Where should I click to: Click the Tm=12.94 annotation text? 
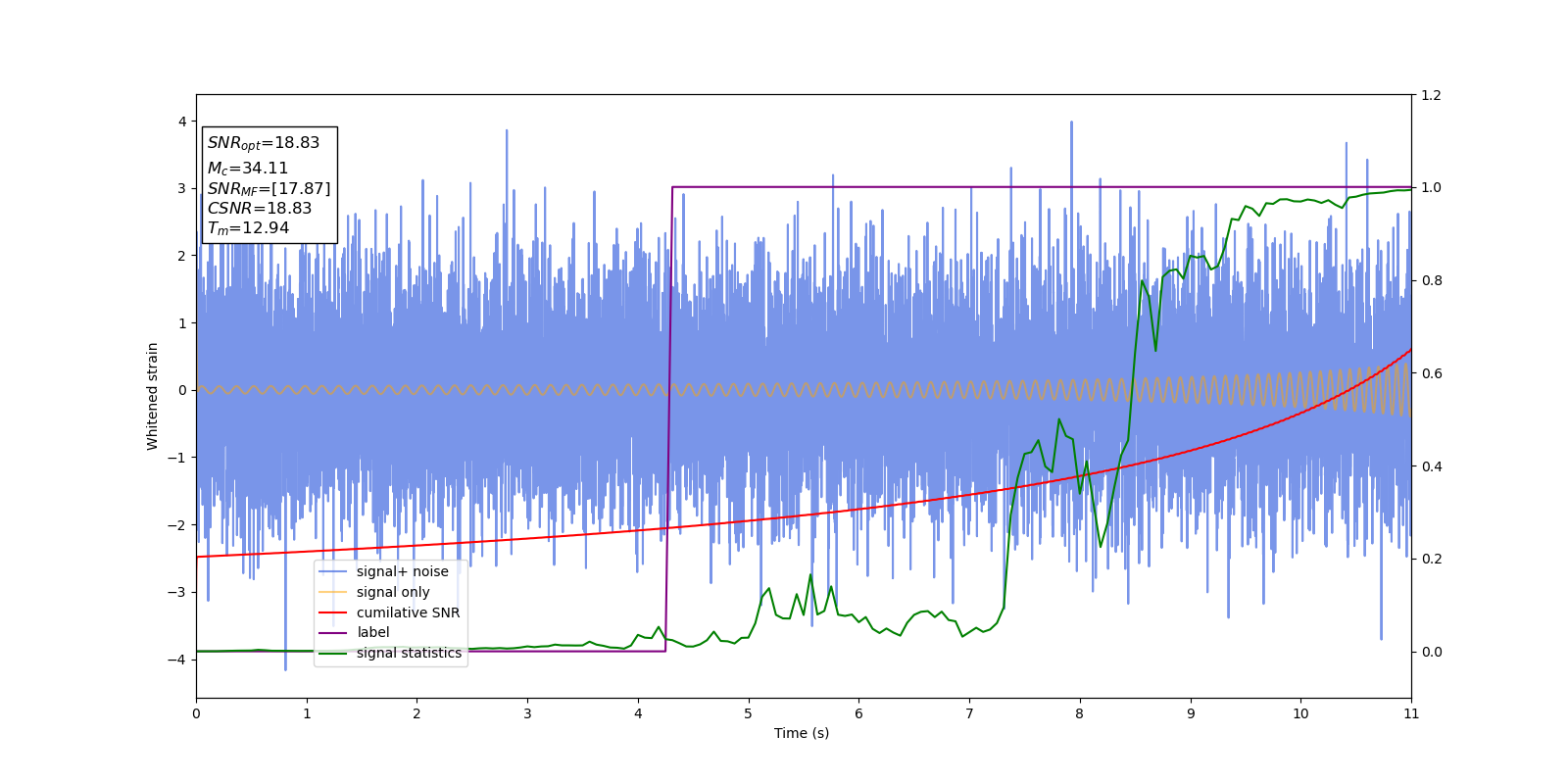tap(248, 228)
